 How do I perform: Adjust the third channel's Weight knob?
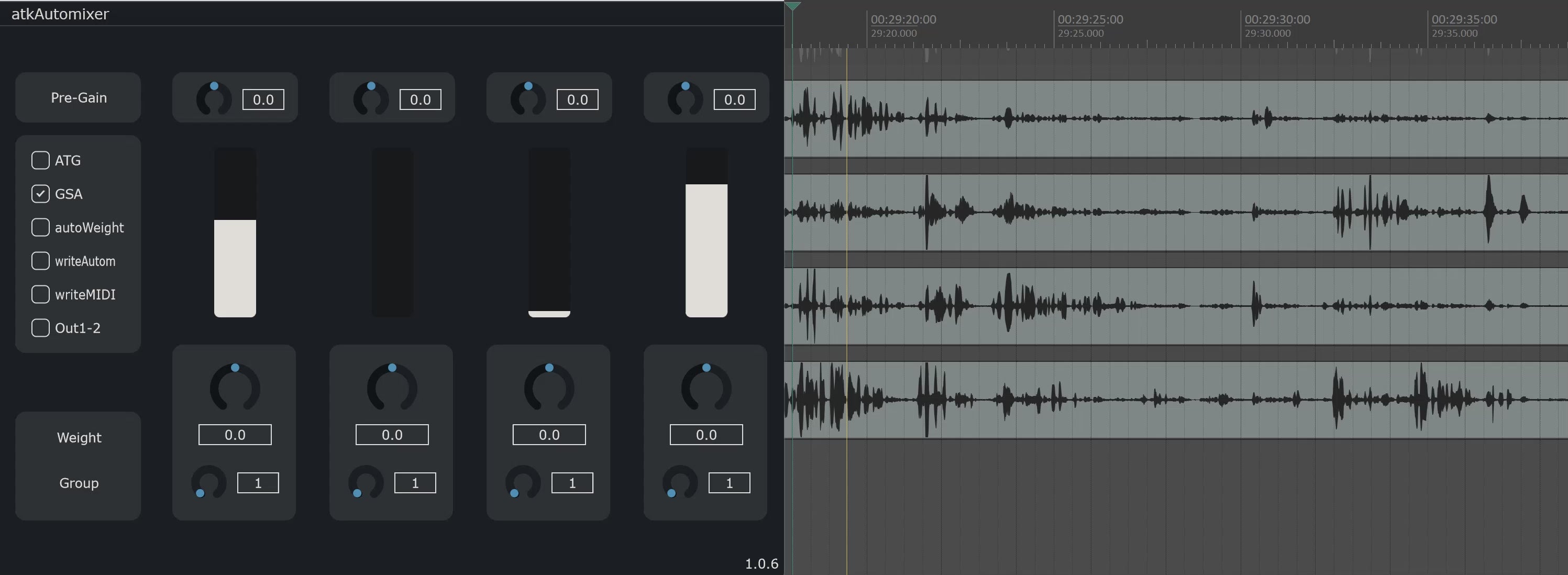tap(548, 386)
